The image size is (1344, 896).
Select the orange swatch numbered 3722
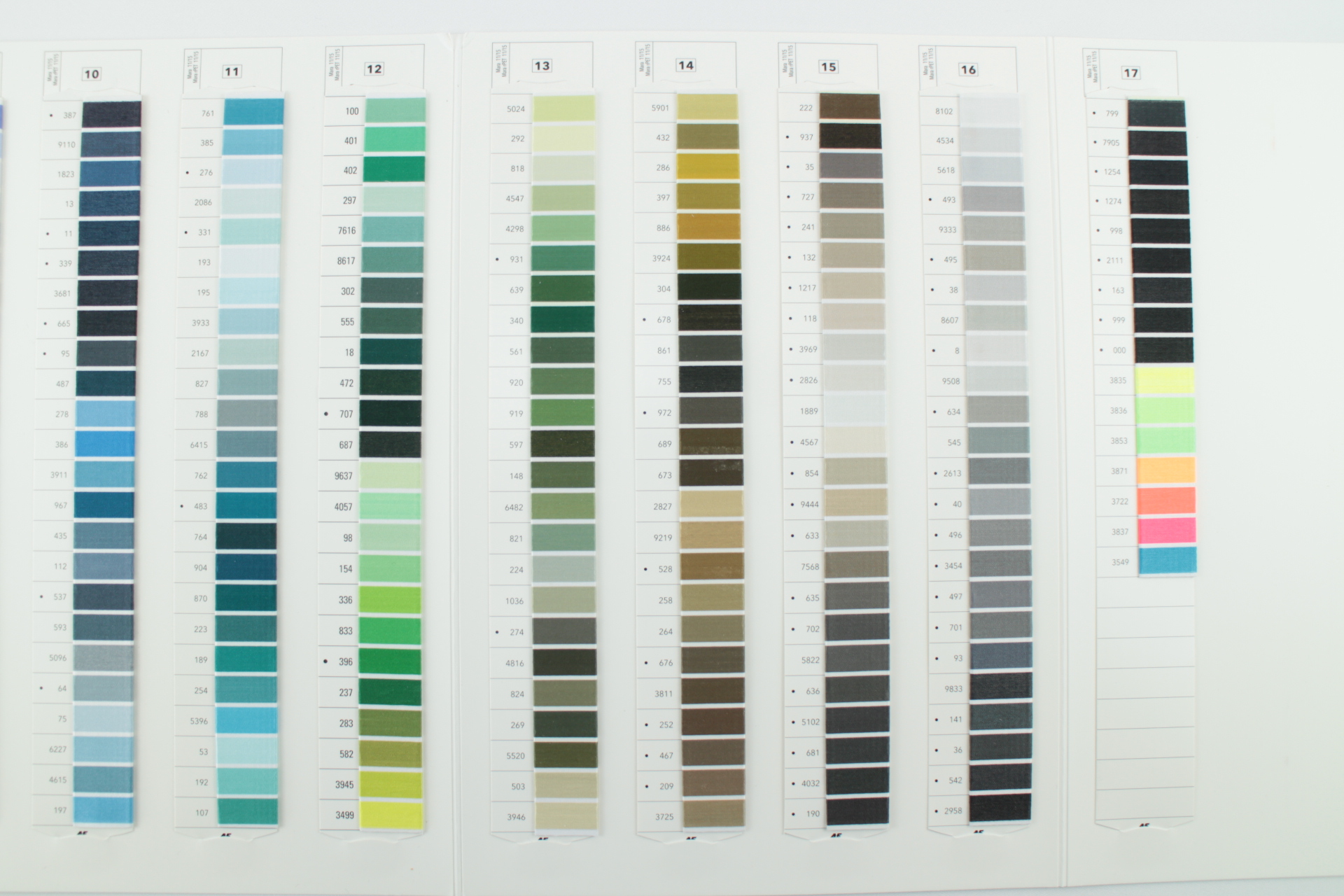[x=1166, y=501]
